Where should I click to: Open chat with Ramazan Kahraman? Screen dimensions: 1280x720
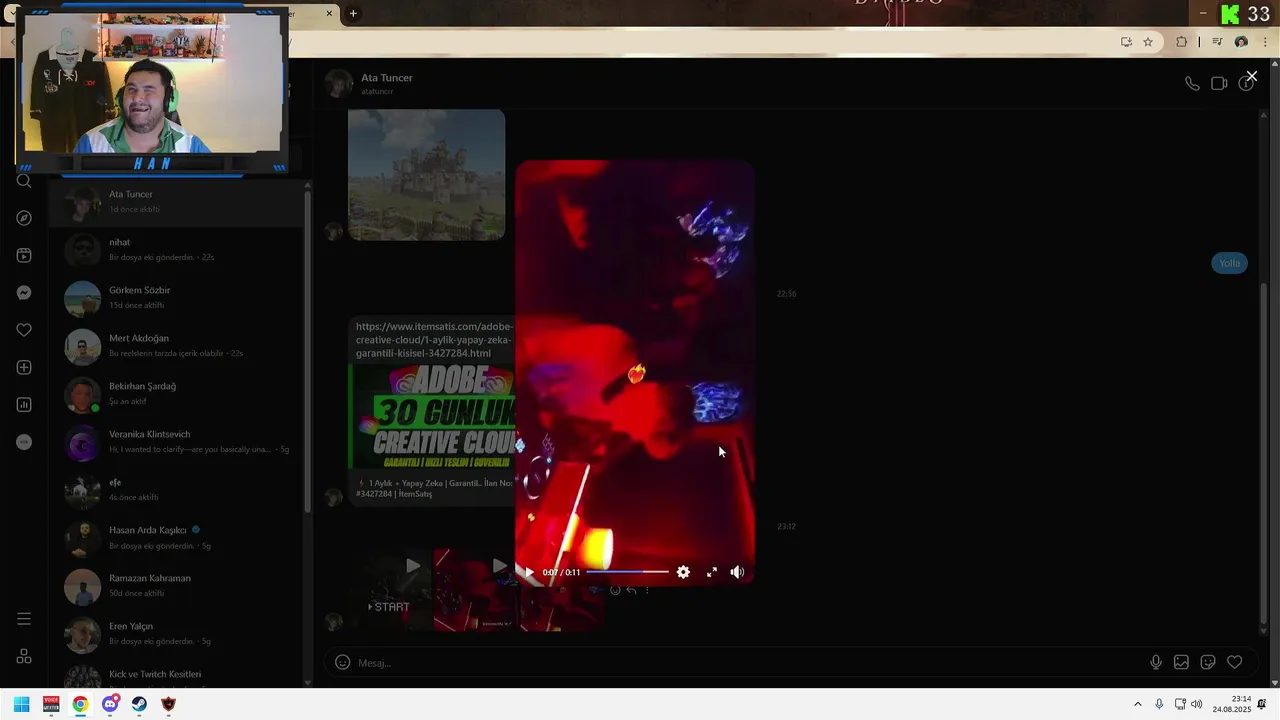click(178, 586)
